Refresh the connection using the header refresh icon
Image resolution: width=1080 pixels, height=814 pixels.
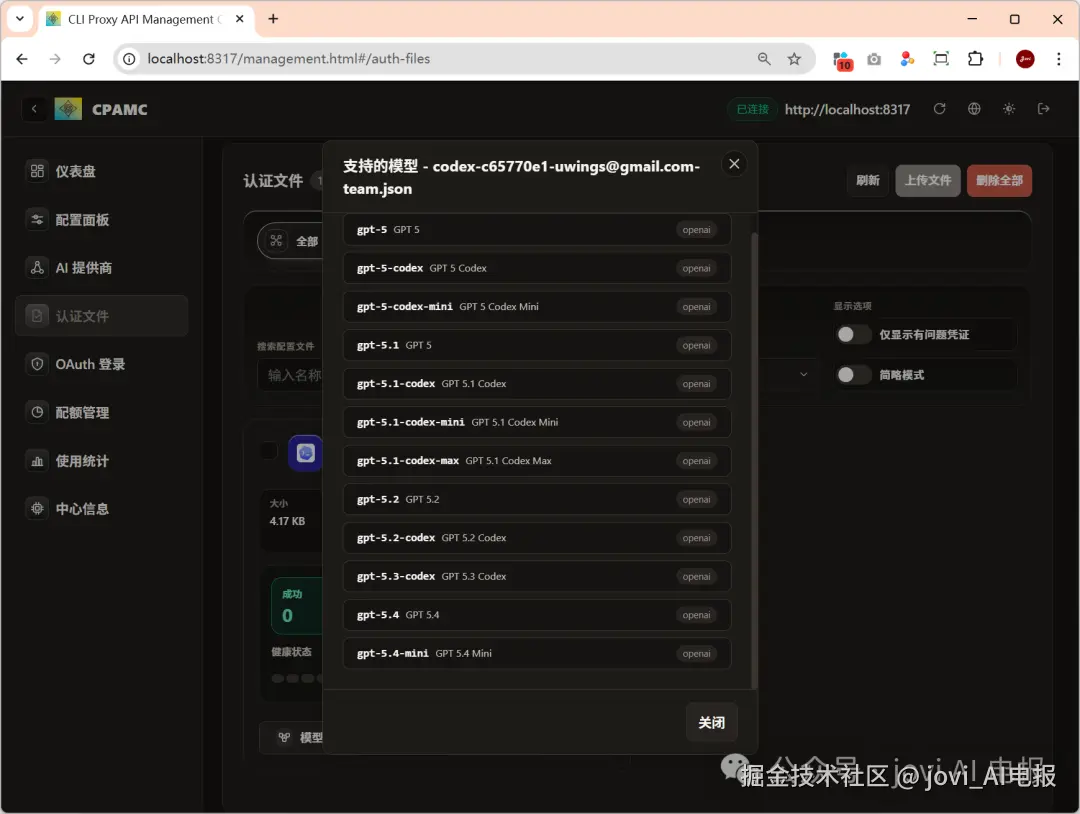coord(939,108)
